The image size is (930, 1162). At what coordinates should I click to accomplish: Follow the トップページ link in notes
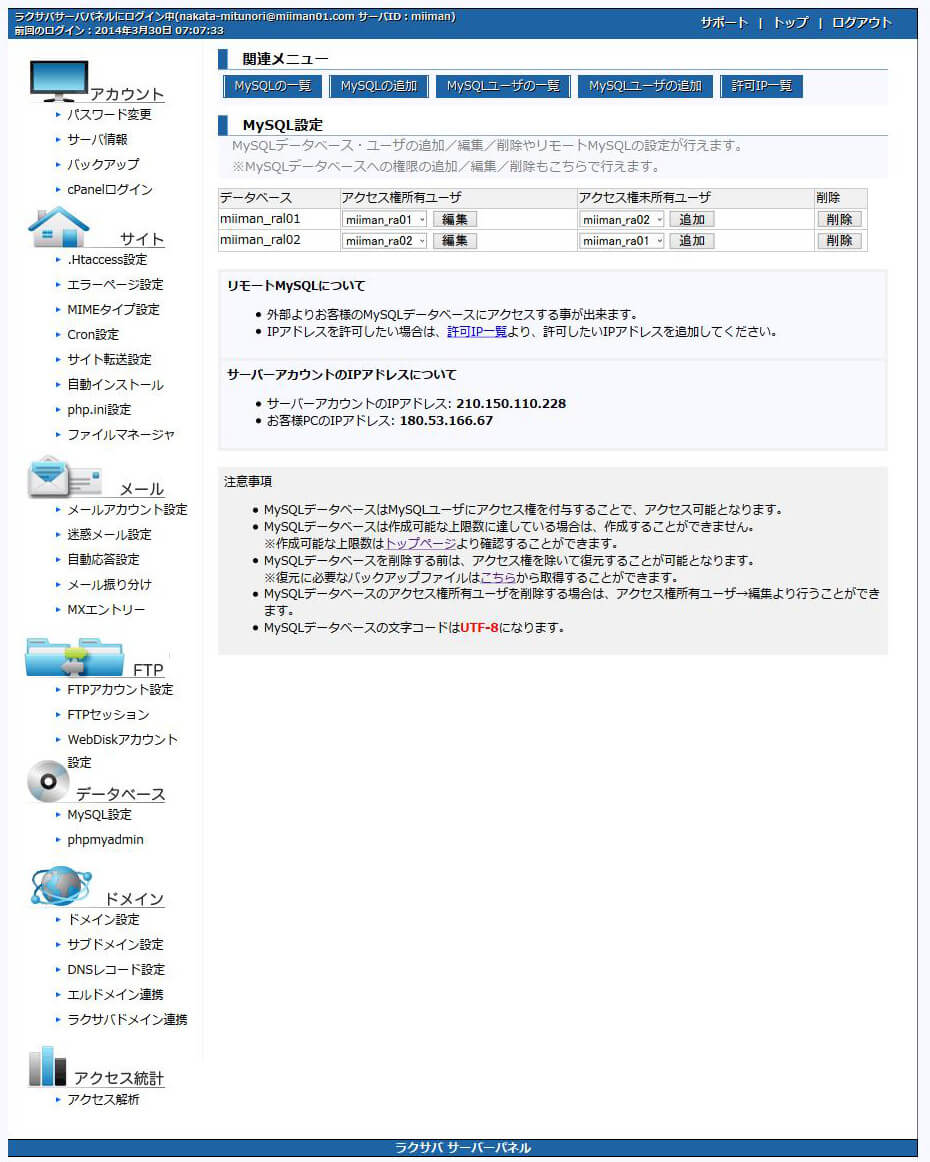(421, 543)
